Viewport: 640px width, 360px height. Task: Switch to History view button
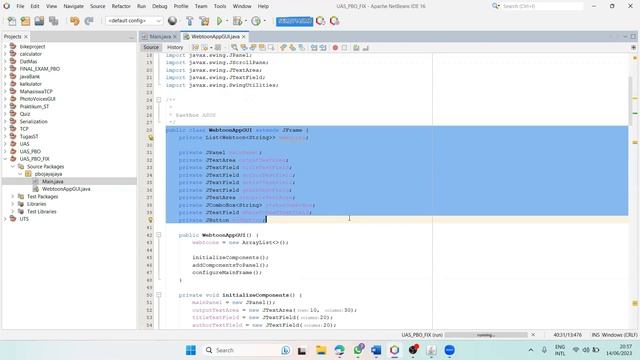pos(175,47)
